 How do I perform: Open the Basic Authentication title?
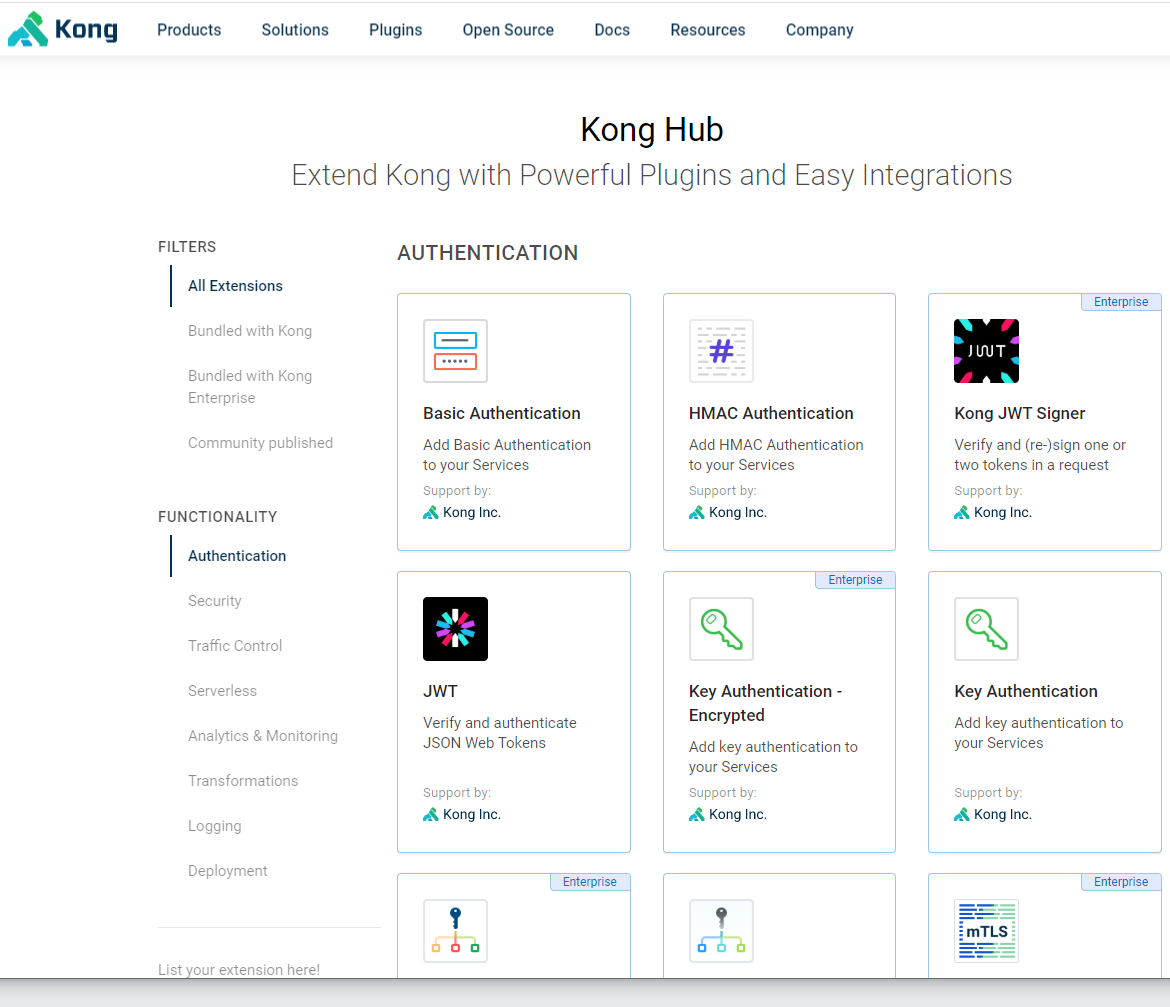501,413
